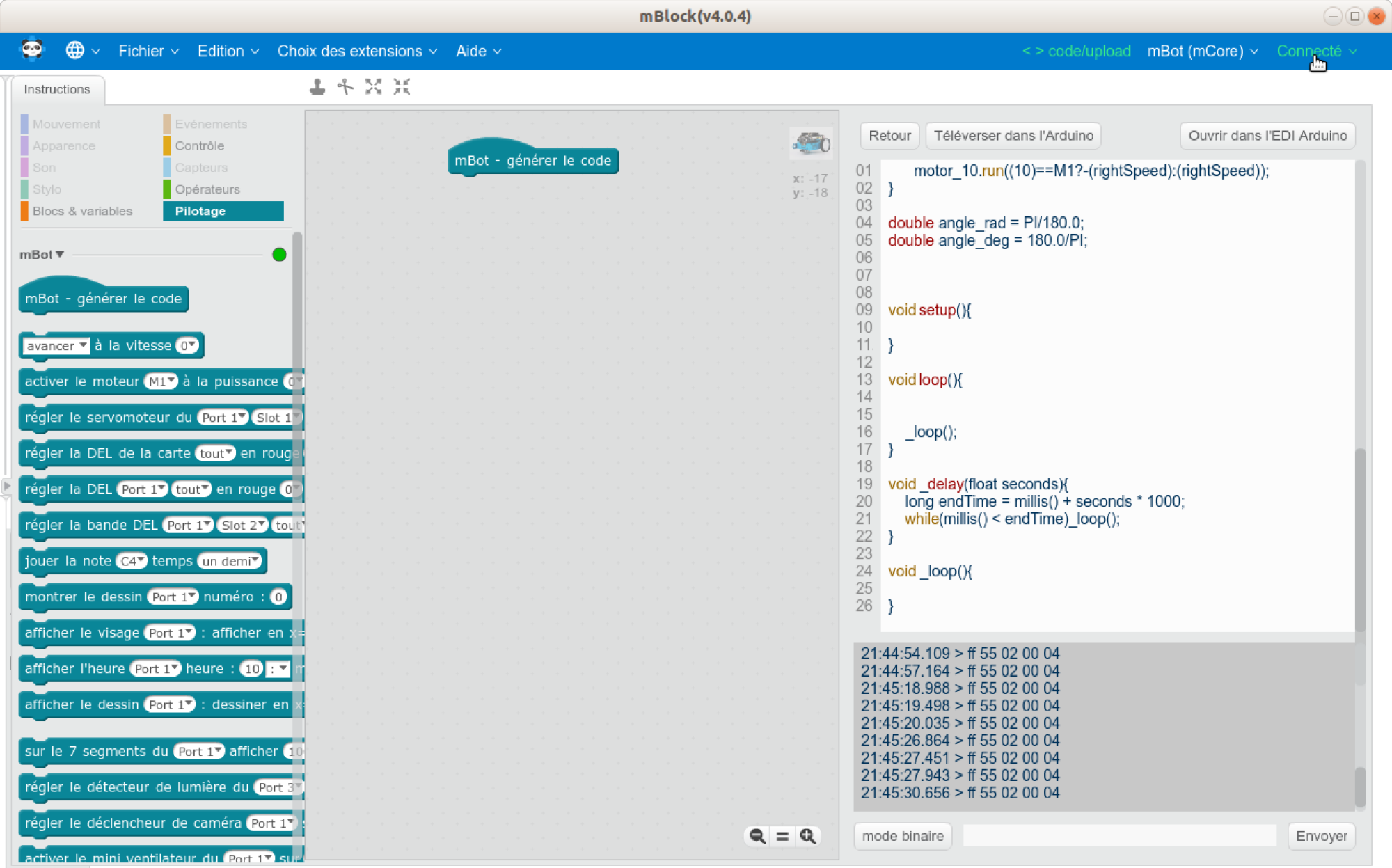Select the stamp duplicate tool icon

[x=317, y=87]
